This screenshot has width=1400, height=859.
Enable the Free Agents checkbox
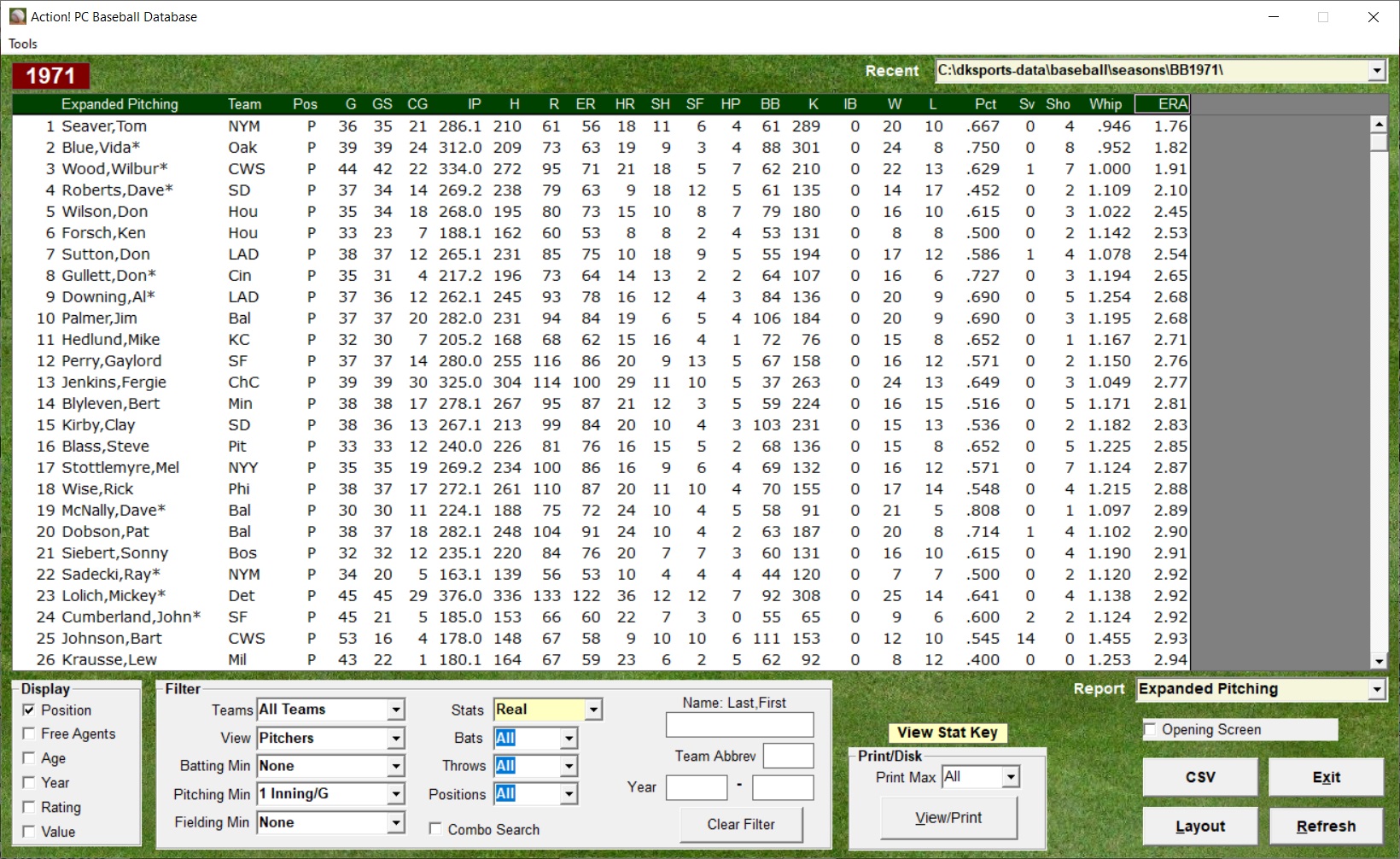pos(29,733)
